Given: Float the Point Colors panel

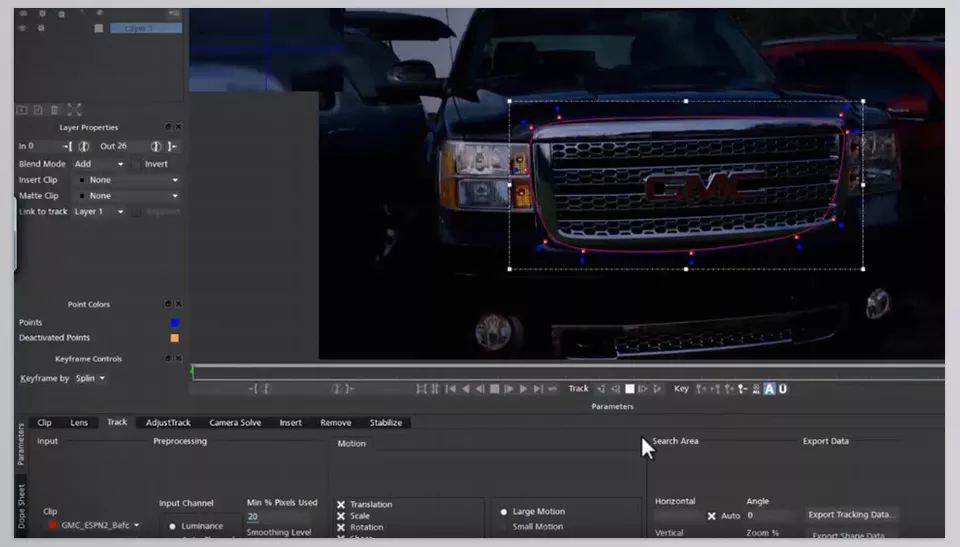Looking at the screenshot, I should pos(168,304).
